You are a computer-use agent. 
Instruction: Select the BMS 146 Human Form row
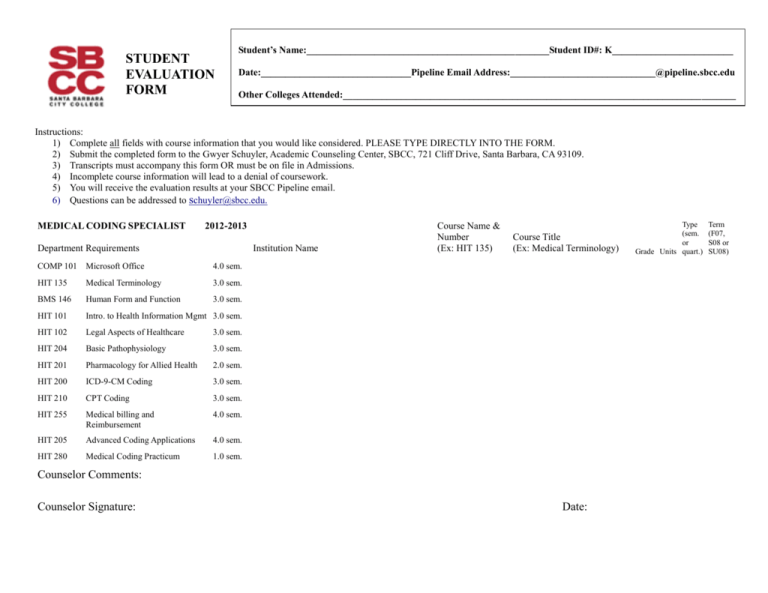(x=140, y=299)
